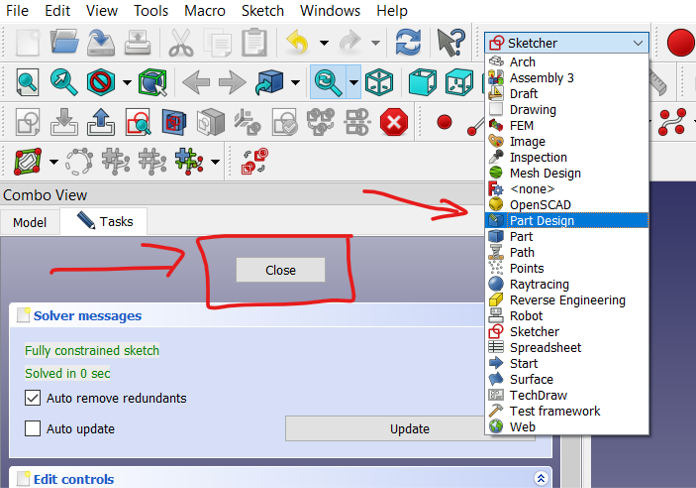The image size is (696, 488).
Task: Open the File menu
Action: (x=17, y=11)
